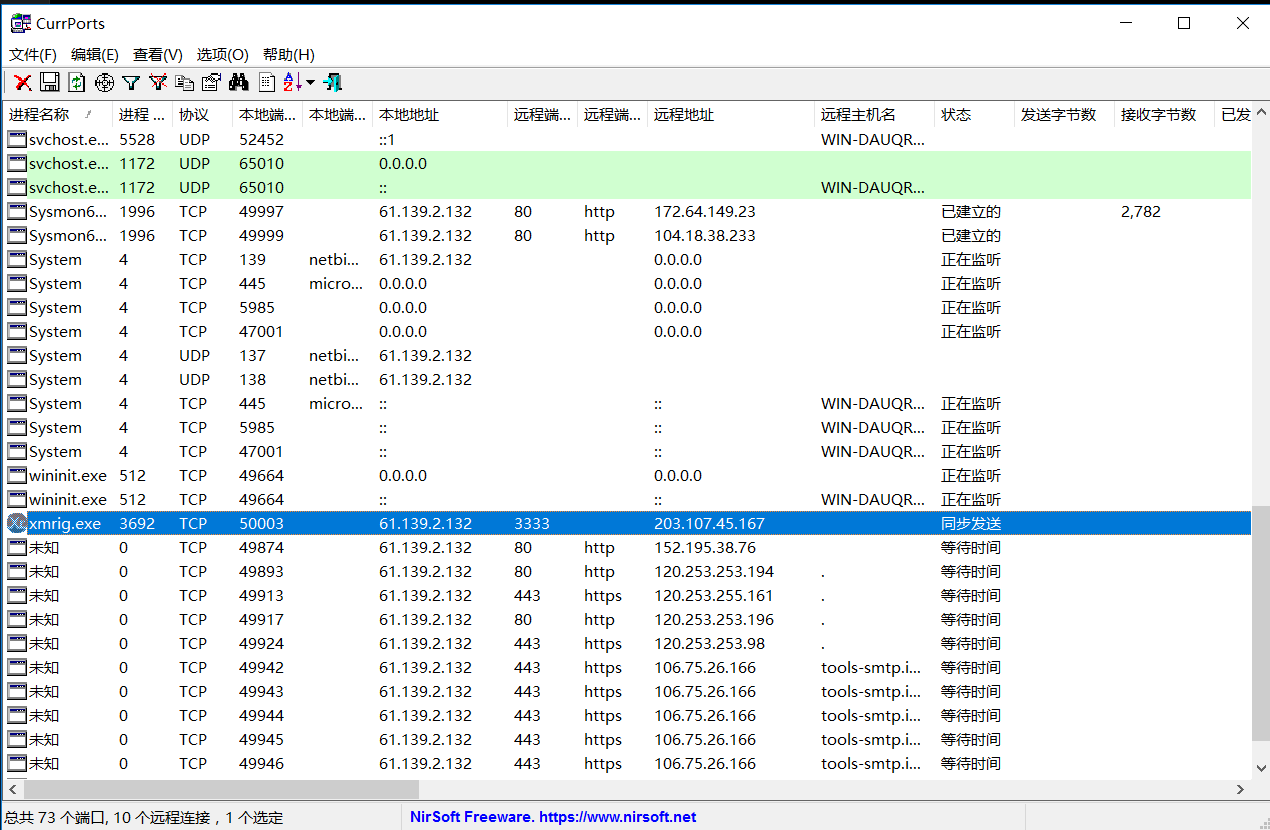The image size is (1270, 830).
Task: Select the crosshair target window icon
Action: click(x=104, y=83)
